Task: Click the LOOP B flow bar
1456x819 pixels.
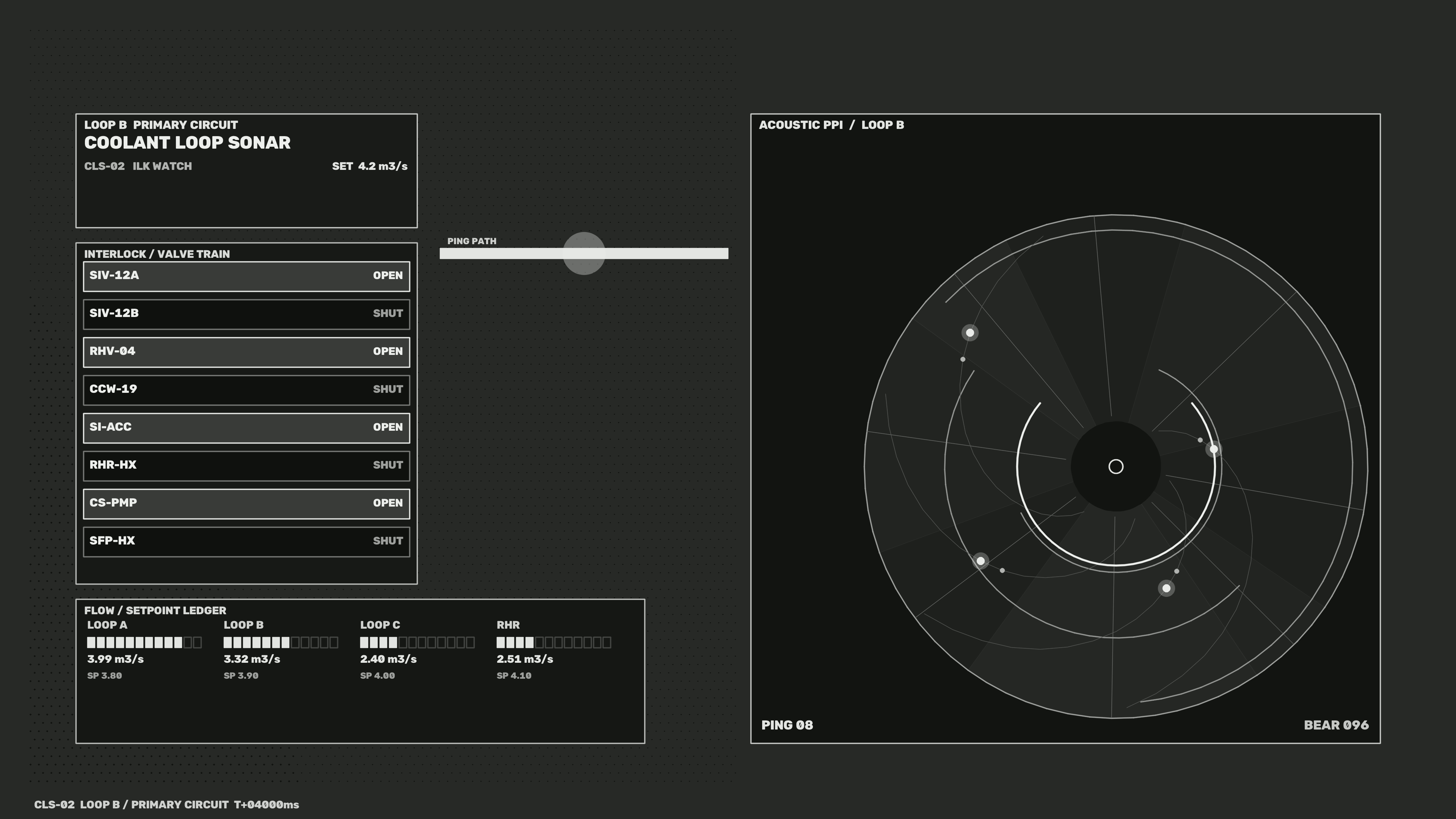Action: tap(281, 642)
